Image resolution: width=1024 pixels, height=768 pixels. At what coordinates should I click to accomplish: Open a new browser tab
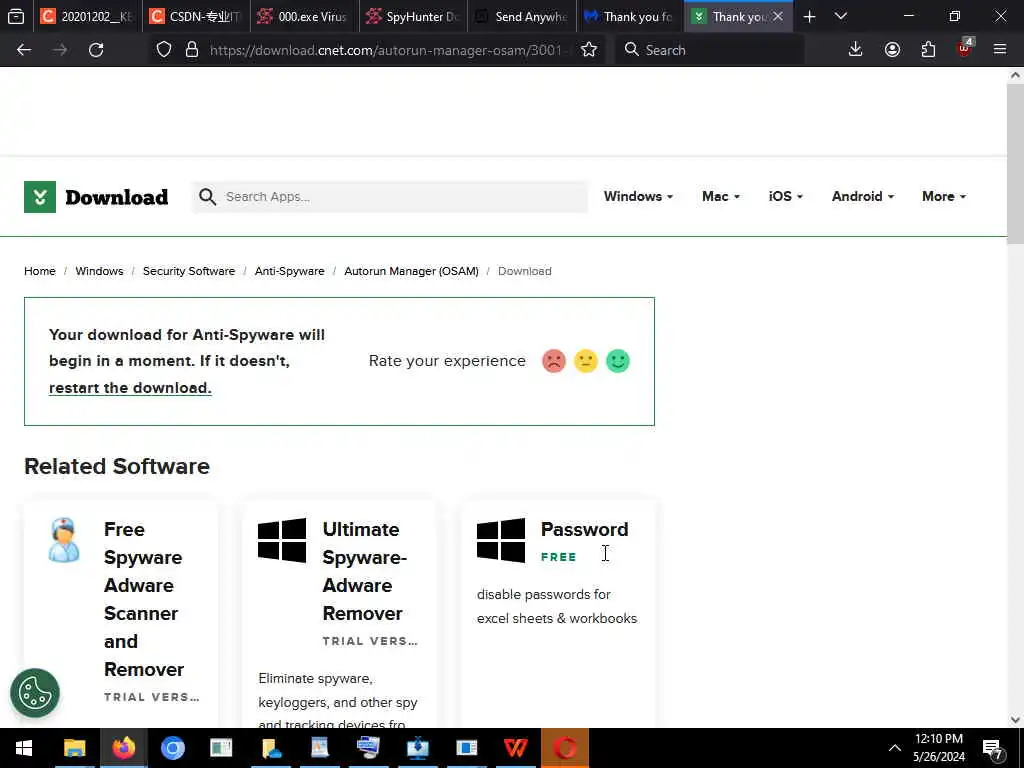click(809, 16)
